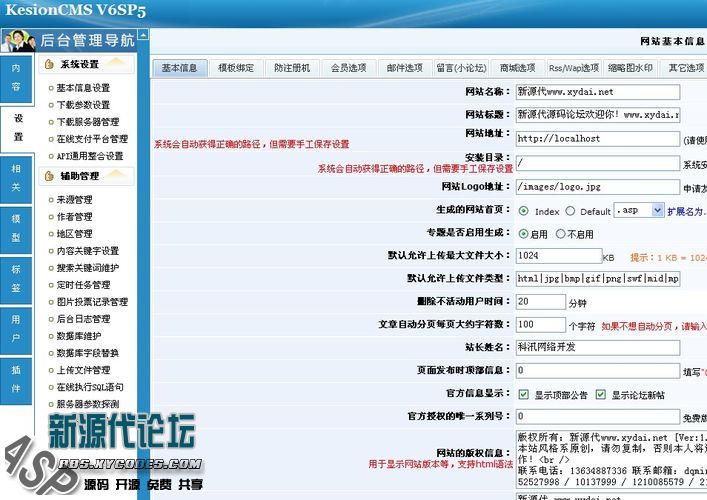Click the 站长姓名 input field
The height and width of the screenshot is (500, 707).
click(x=598, y=348)
